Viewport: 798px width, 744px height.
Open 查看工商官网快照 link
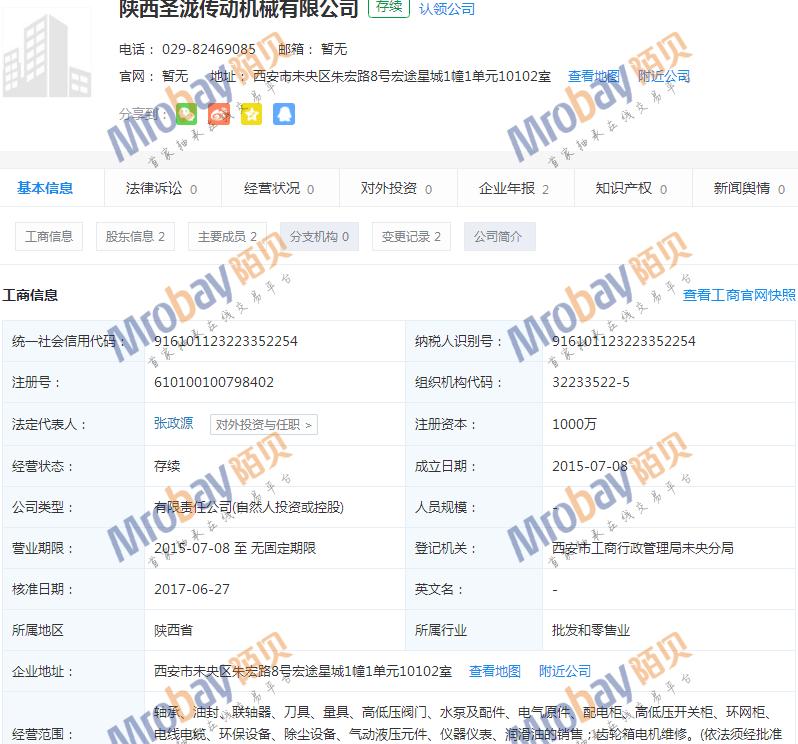[739, 295]
